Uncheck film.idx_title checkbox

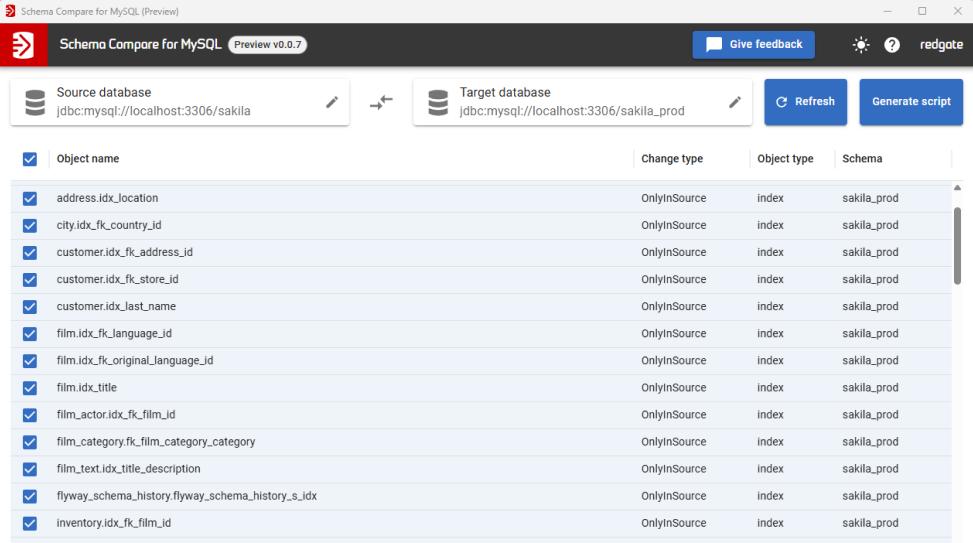tap(30, 388)
